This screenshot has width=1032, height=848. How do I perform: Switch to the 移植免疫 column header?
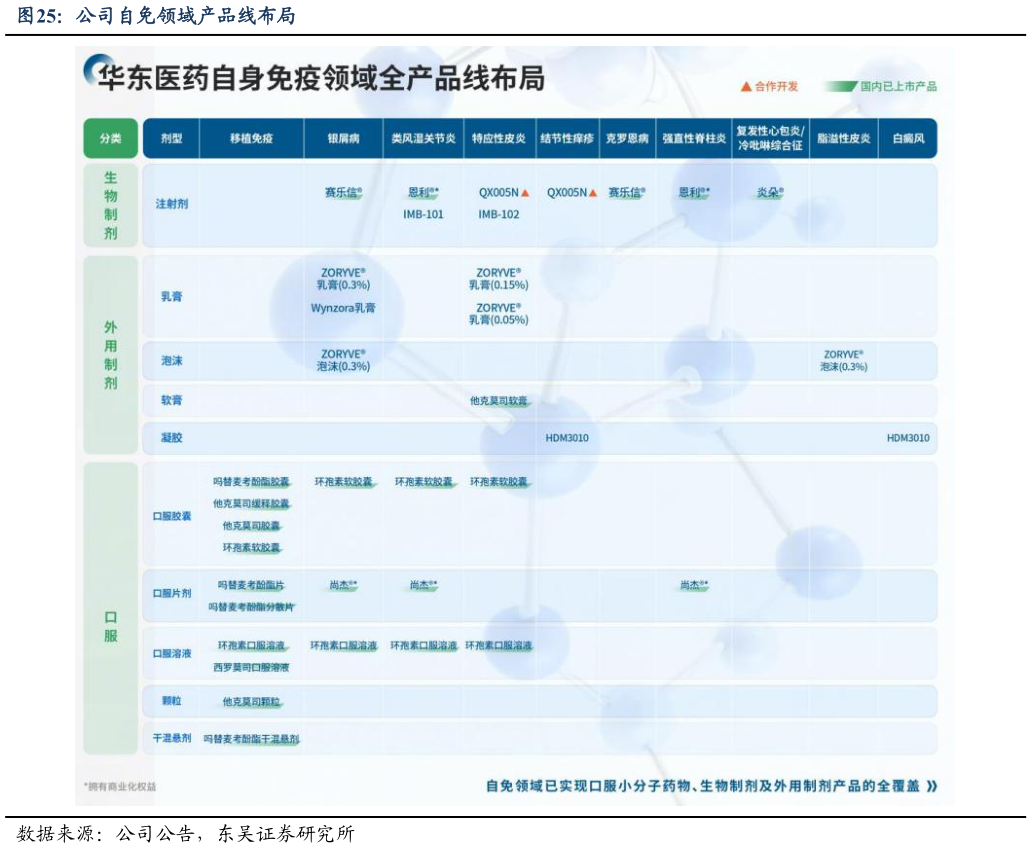pos(253,138)
